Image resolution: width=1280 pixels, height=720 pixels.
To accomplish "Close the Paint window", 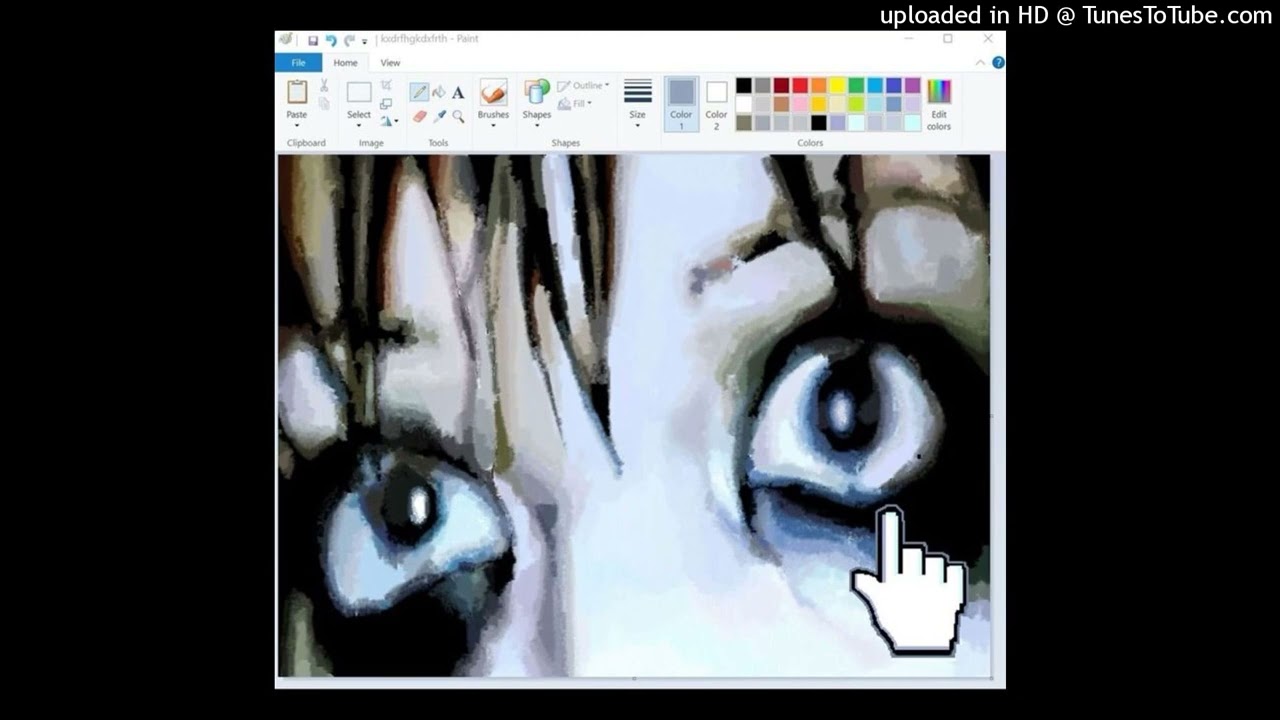I will click(987, 39).
